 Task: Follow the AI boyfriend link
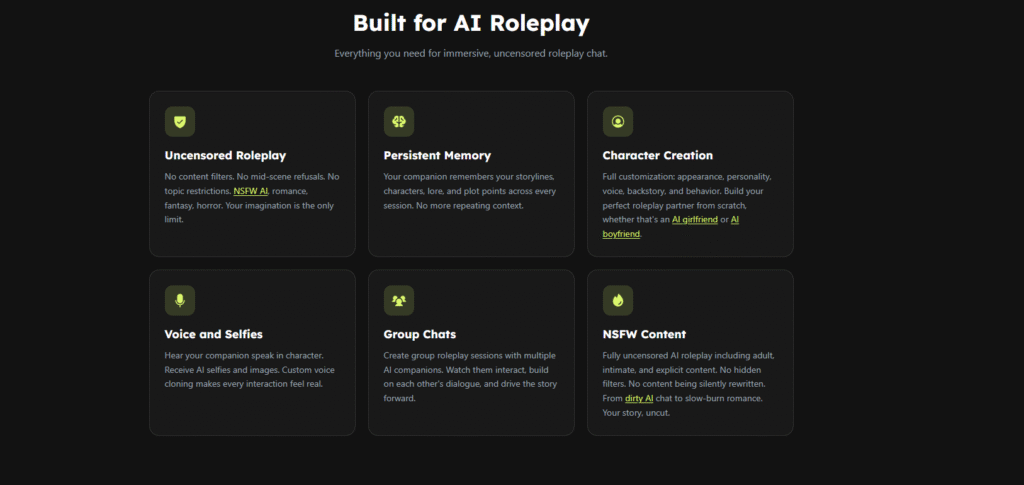670,227
